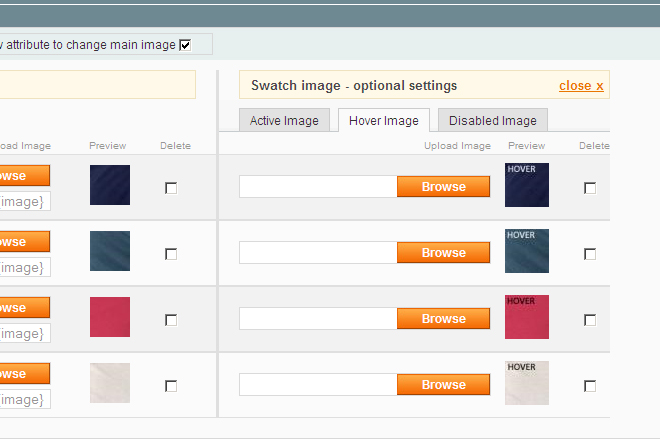This screenshot has width=660, height=440.
Task: Select the navy hover swatch preview
Action: click(x=527, y=185)
